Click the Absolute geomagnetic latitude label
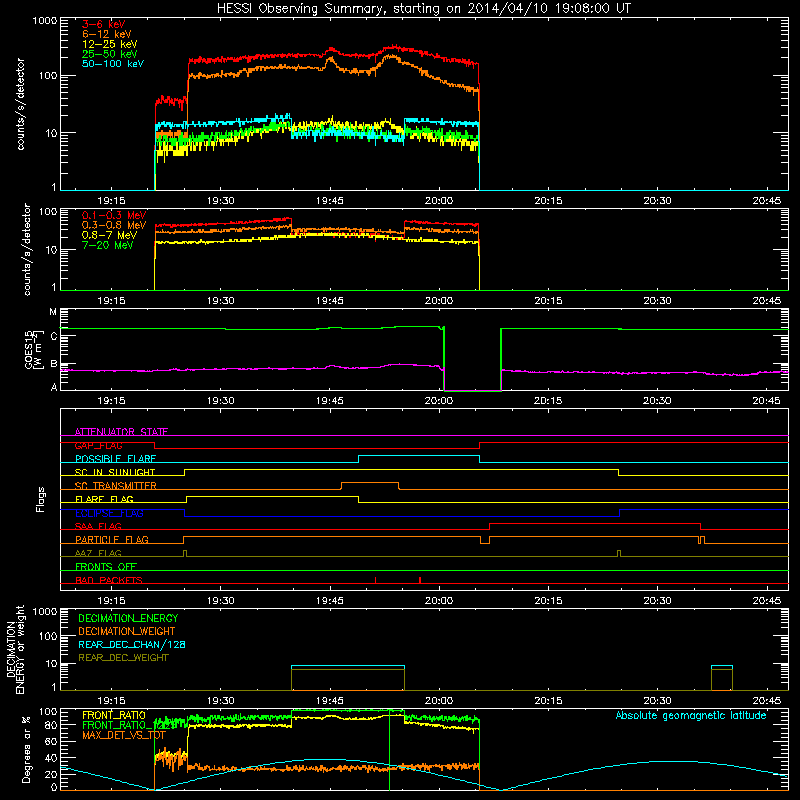This screenshot has width=800, height=800. pyautogui.click(x=691, y=715)
